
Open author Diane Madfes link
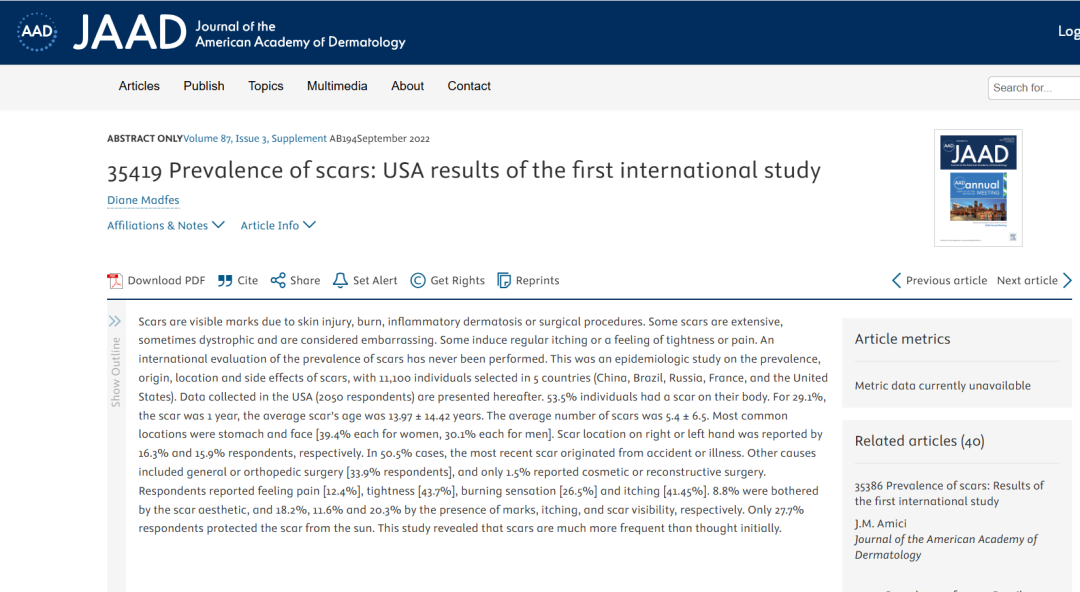[143, 200]
